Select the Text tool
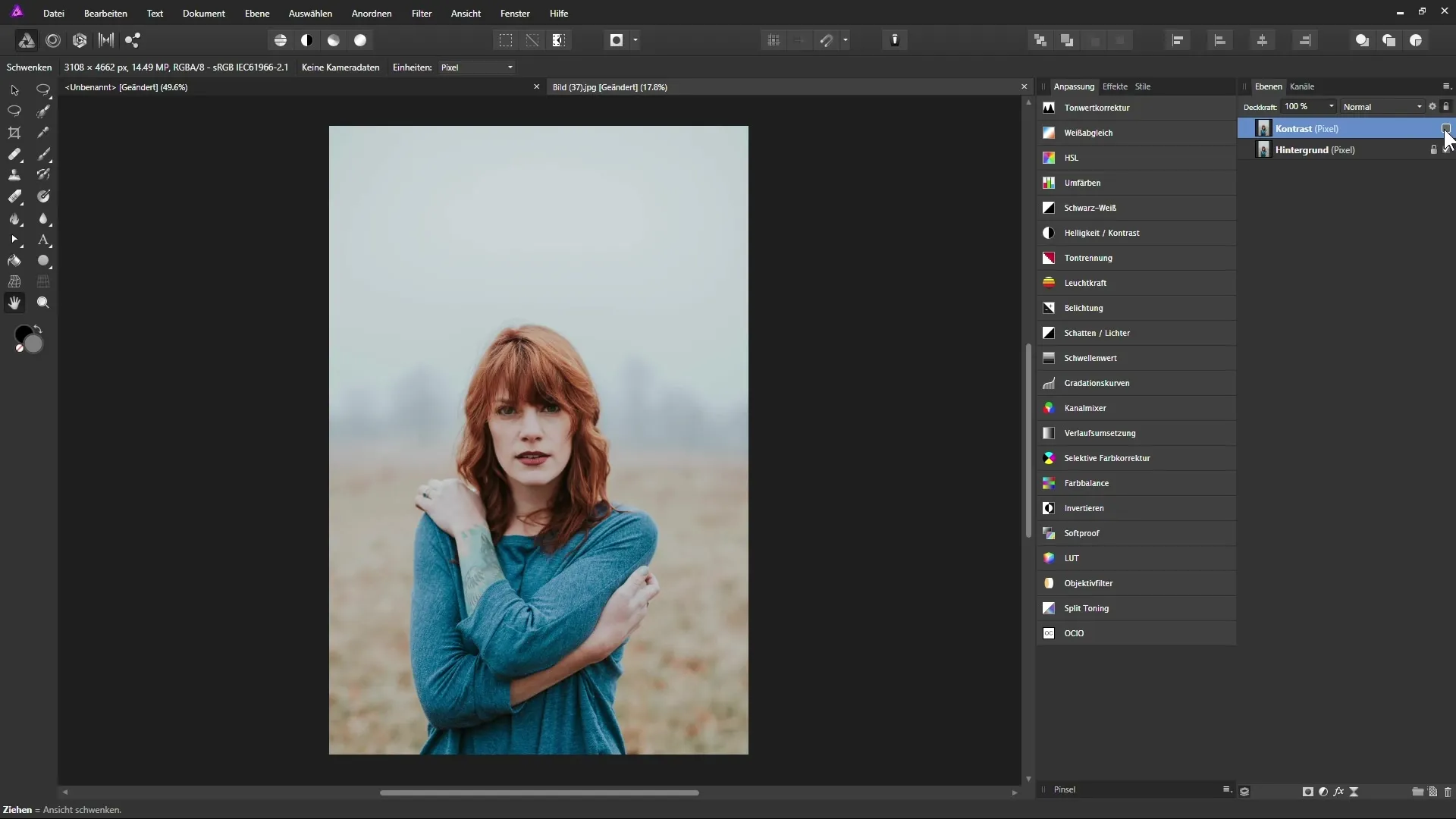 coord(43,240)
